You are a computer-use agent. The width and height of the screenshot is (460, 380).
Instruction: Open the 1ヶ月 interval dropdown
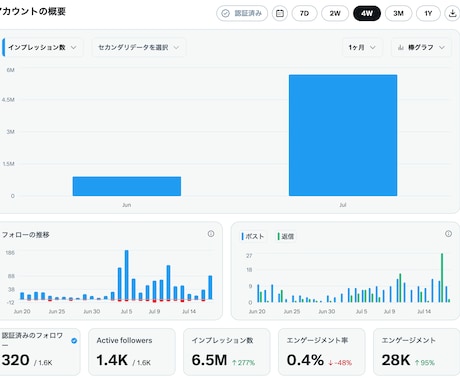(362, 47)
